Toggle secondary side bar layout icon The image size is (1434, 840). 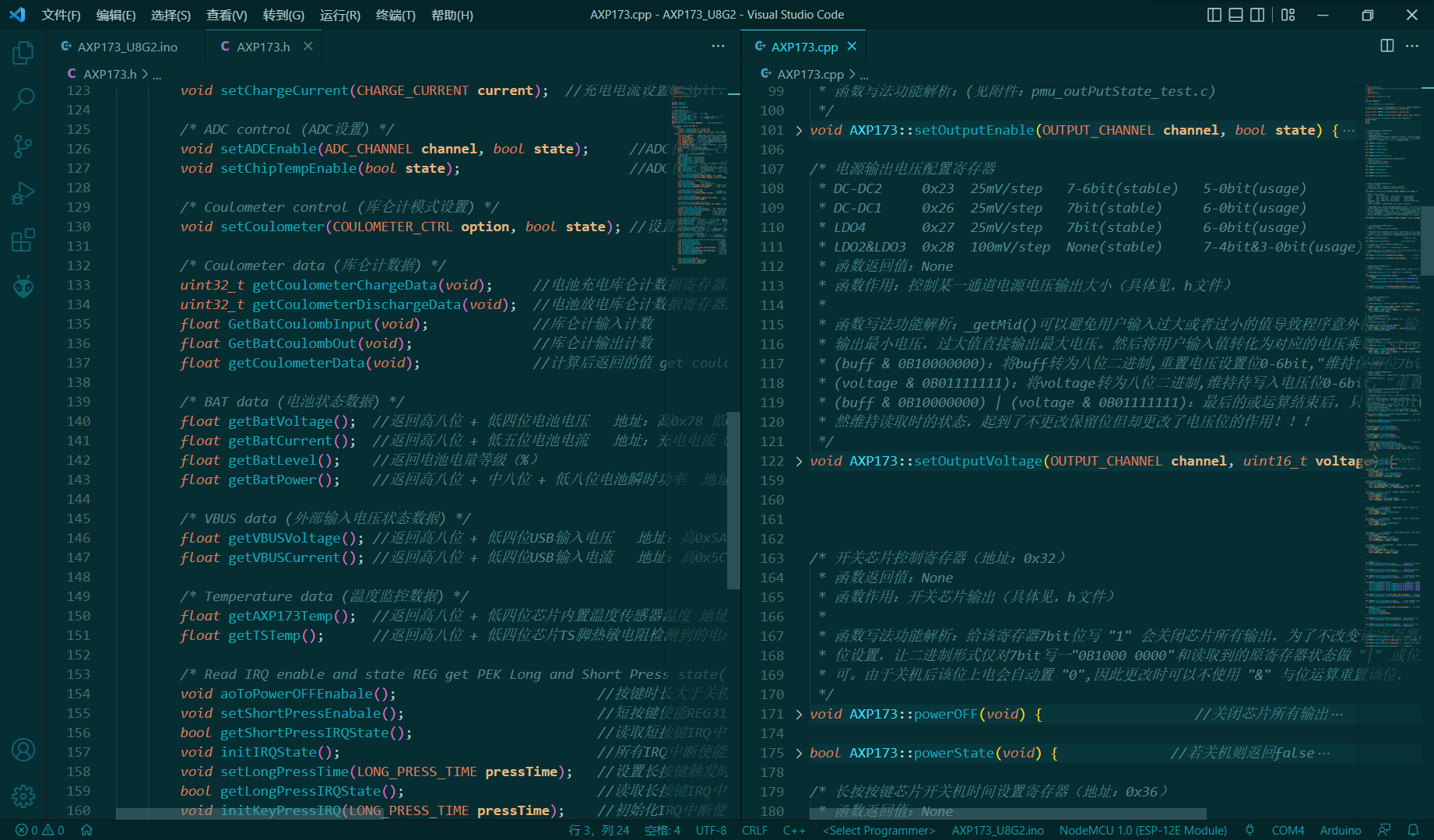tap(1257, 15)
